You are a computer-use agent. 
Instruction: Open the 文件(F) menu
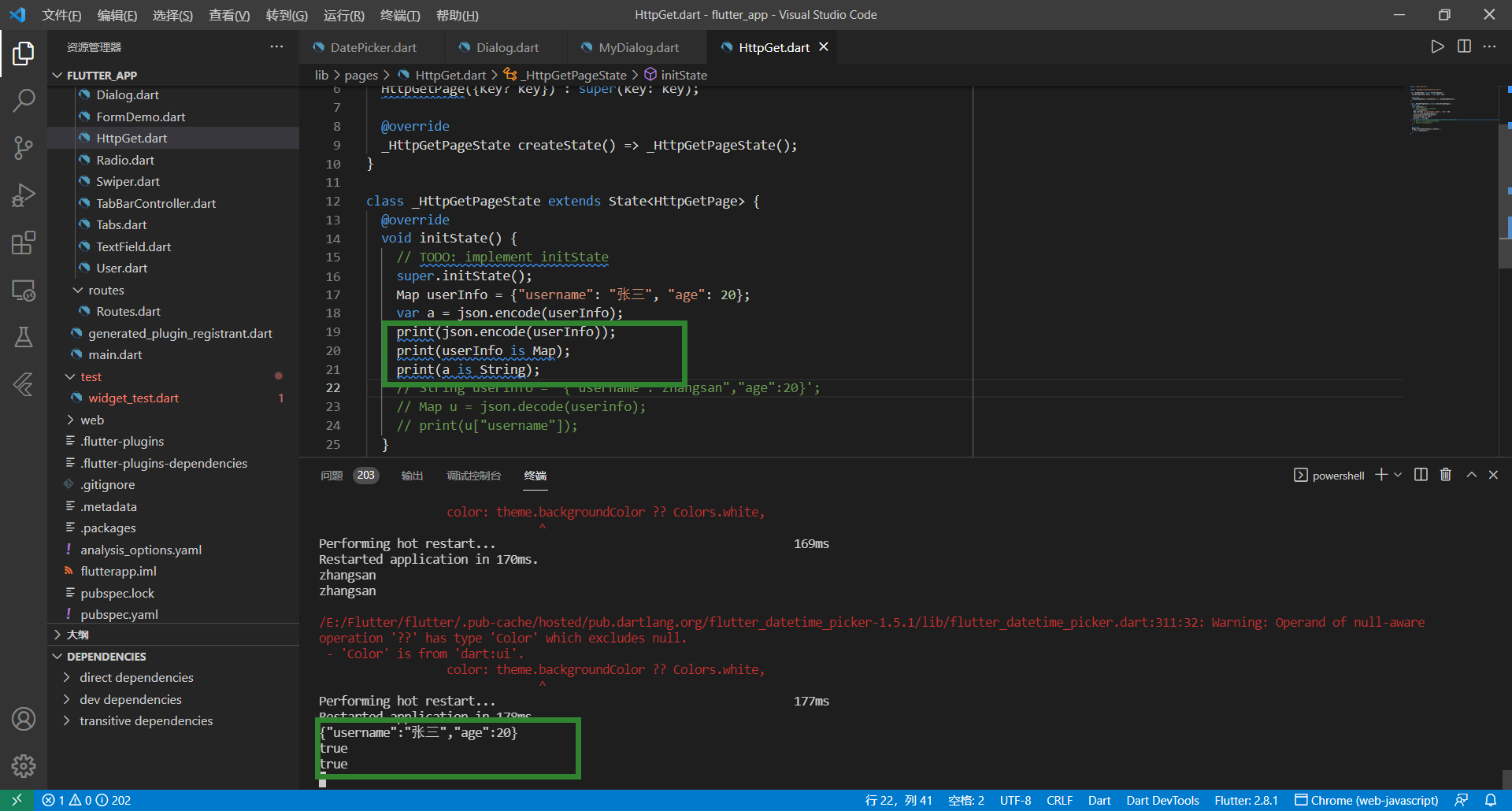[x=61, y=15]
